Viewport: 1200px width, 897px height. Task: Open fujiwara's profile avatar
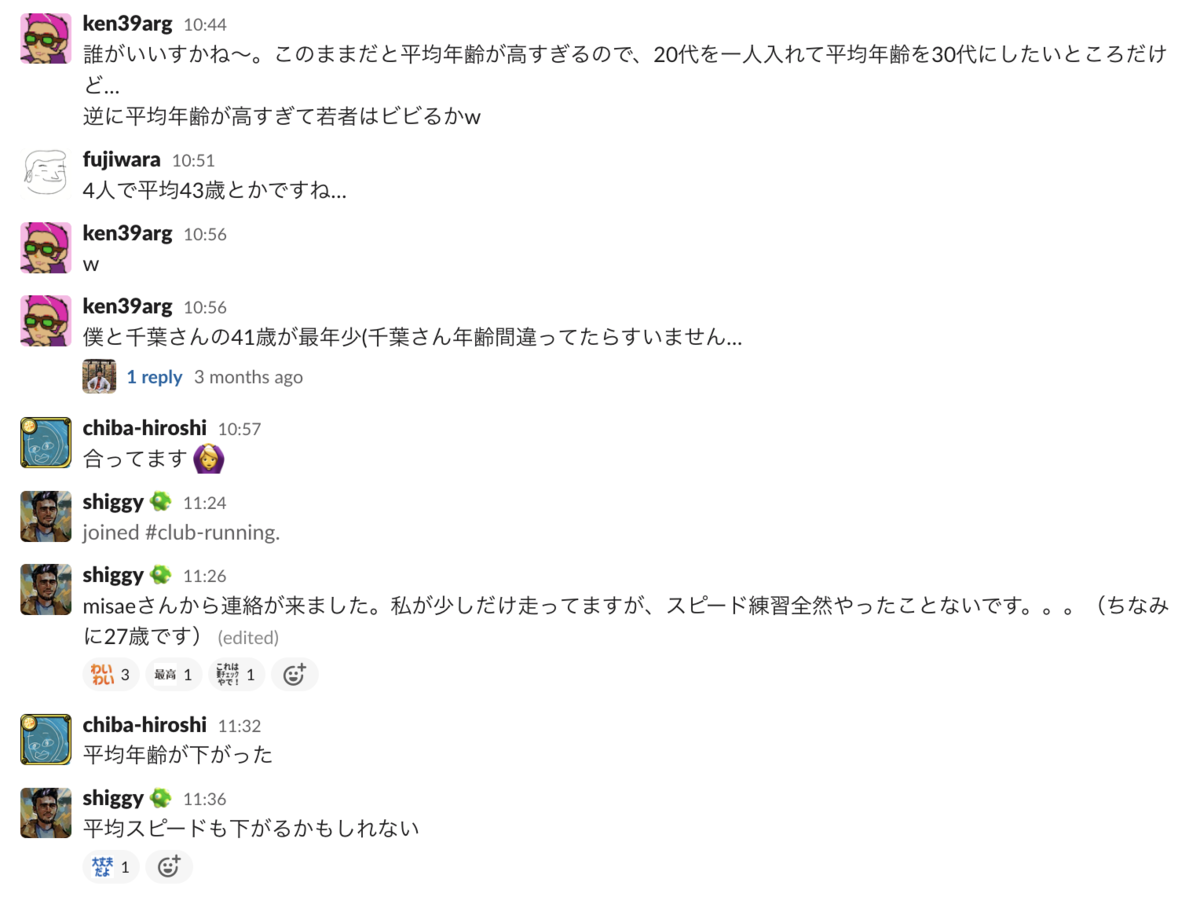coord(46,172)
